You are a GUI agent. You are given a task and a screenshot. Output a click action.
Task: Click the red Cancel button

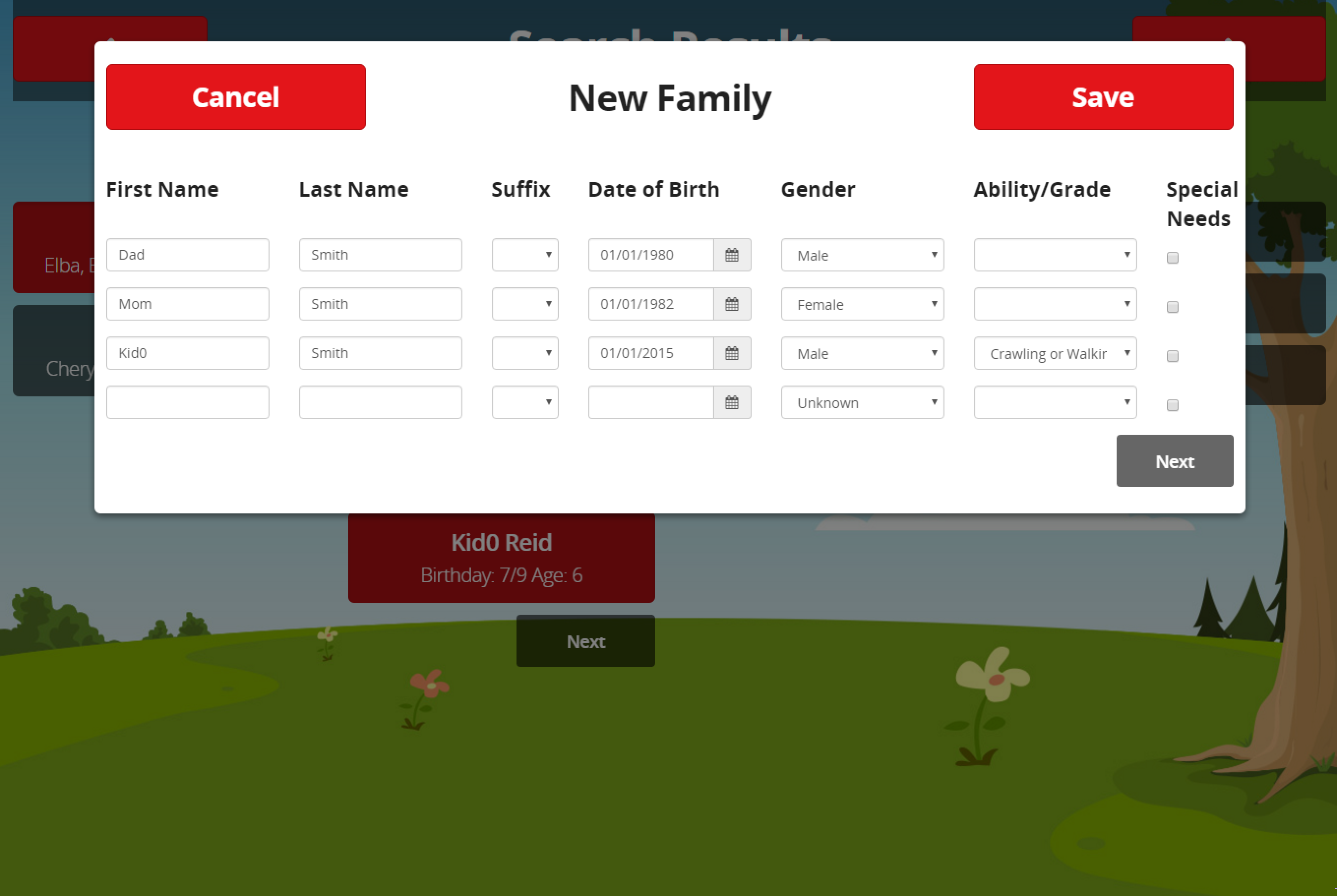click(236, 97)
